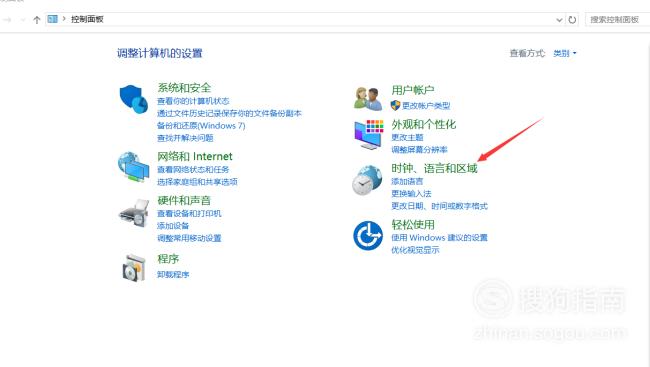Open 程序 category

pyautogui.click(x=168, y=259)
